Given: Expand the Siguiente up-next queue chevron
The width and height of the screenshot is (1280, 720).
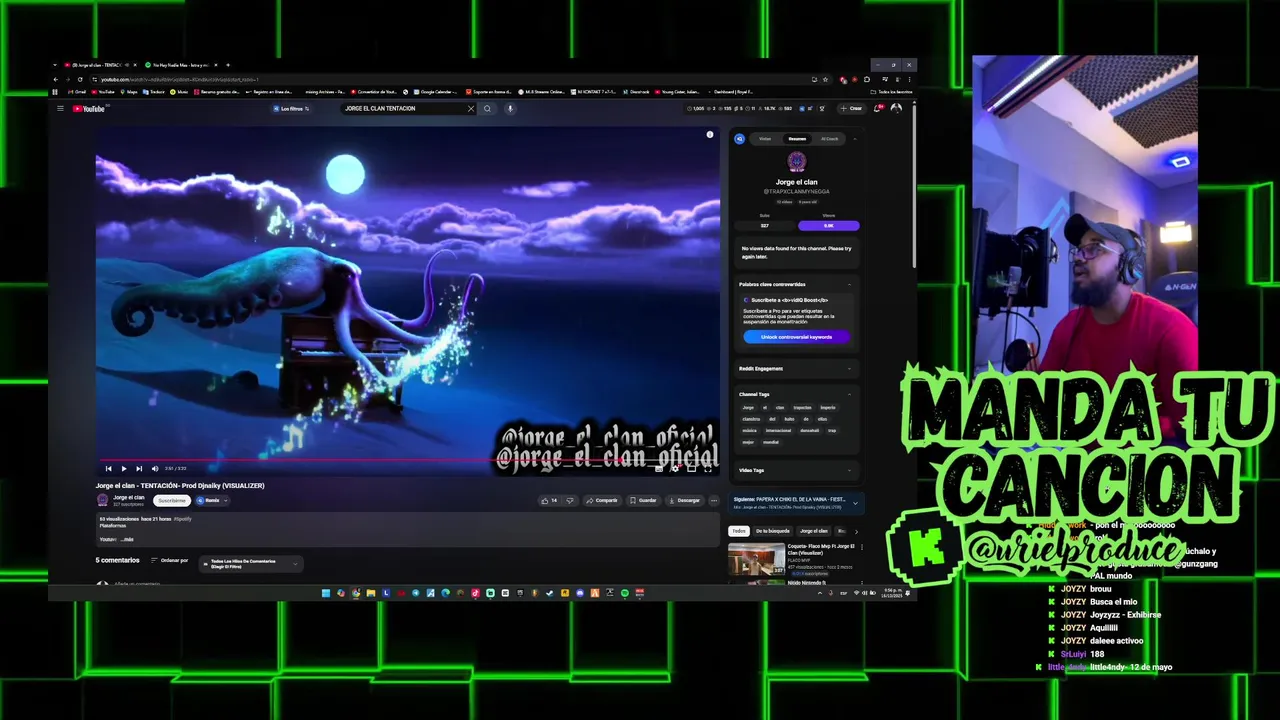Looking at the screenshot, I should (855, 503).
